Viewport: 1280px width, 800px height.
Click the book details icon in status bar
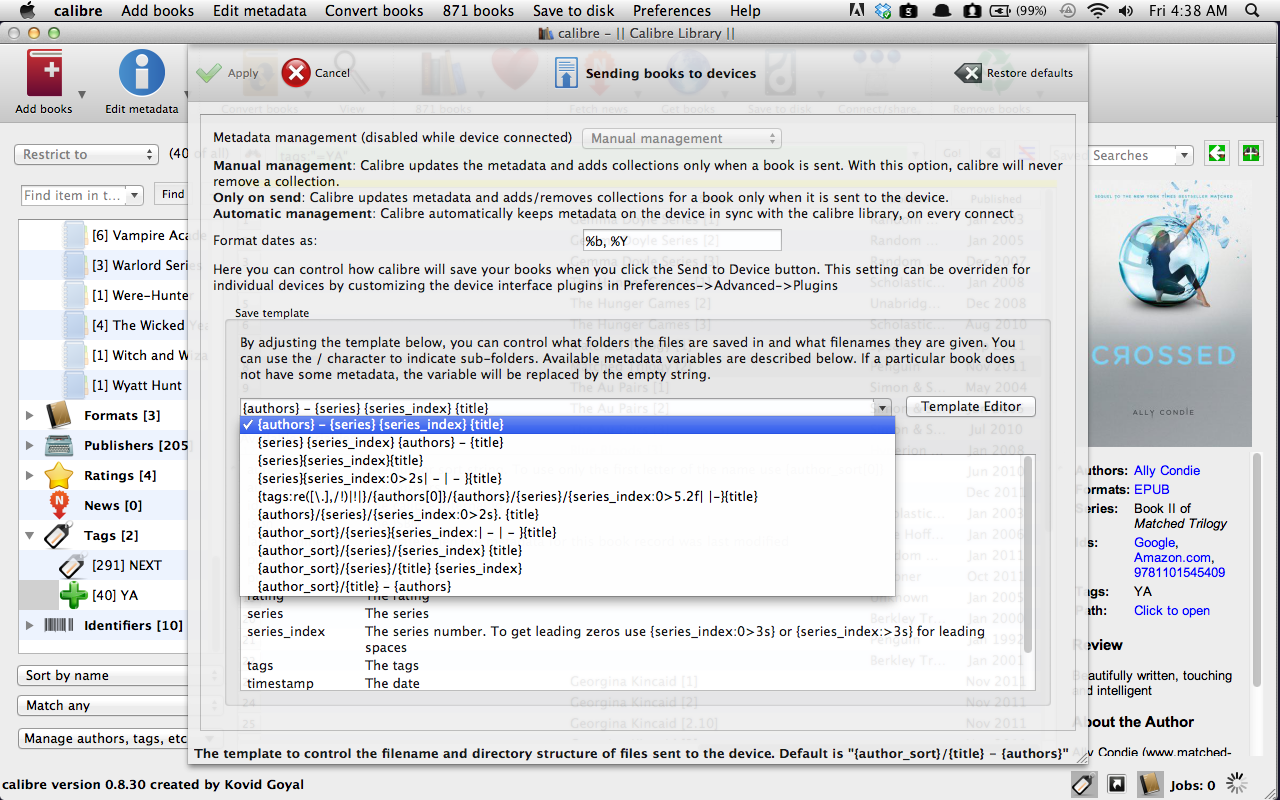point(1150,785)
